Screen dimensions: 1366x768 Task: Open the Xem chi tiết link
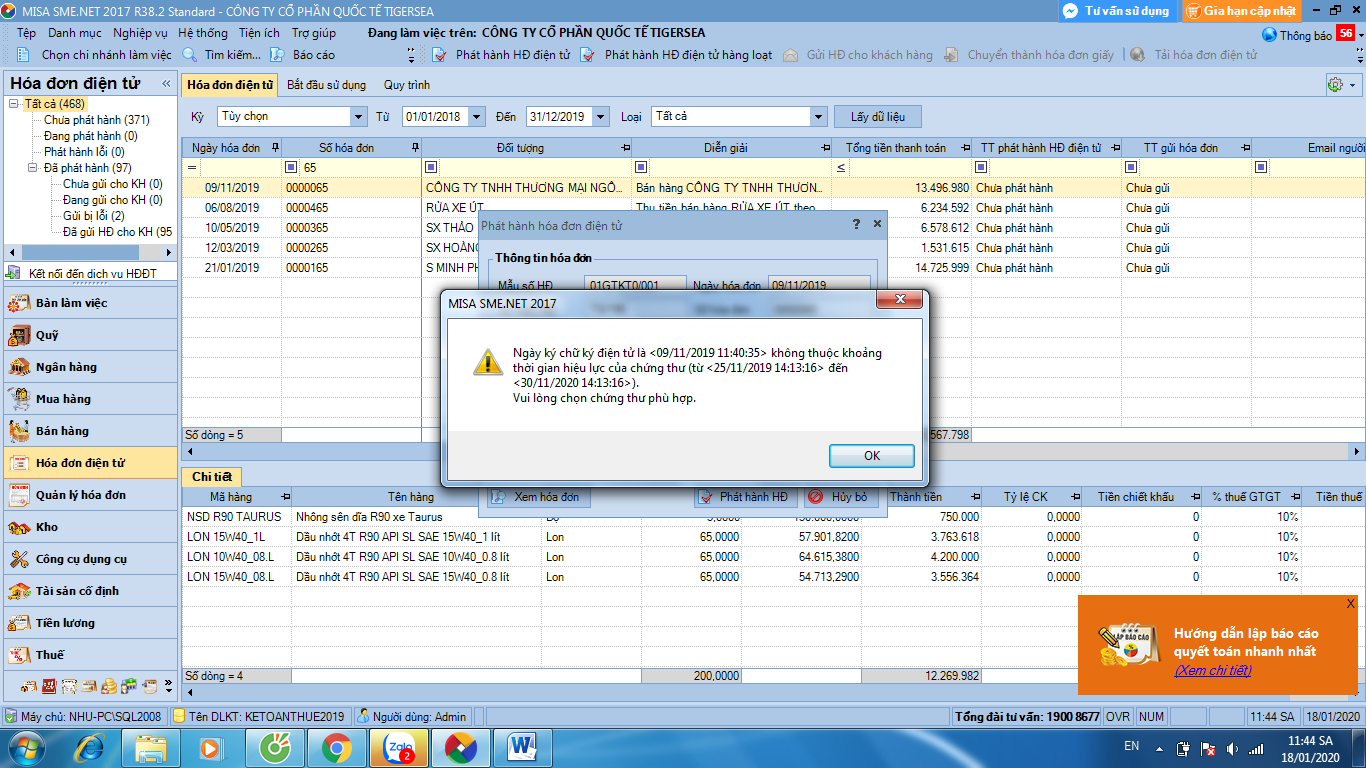pos(1212,670)
